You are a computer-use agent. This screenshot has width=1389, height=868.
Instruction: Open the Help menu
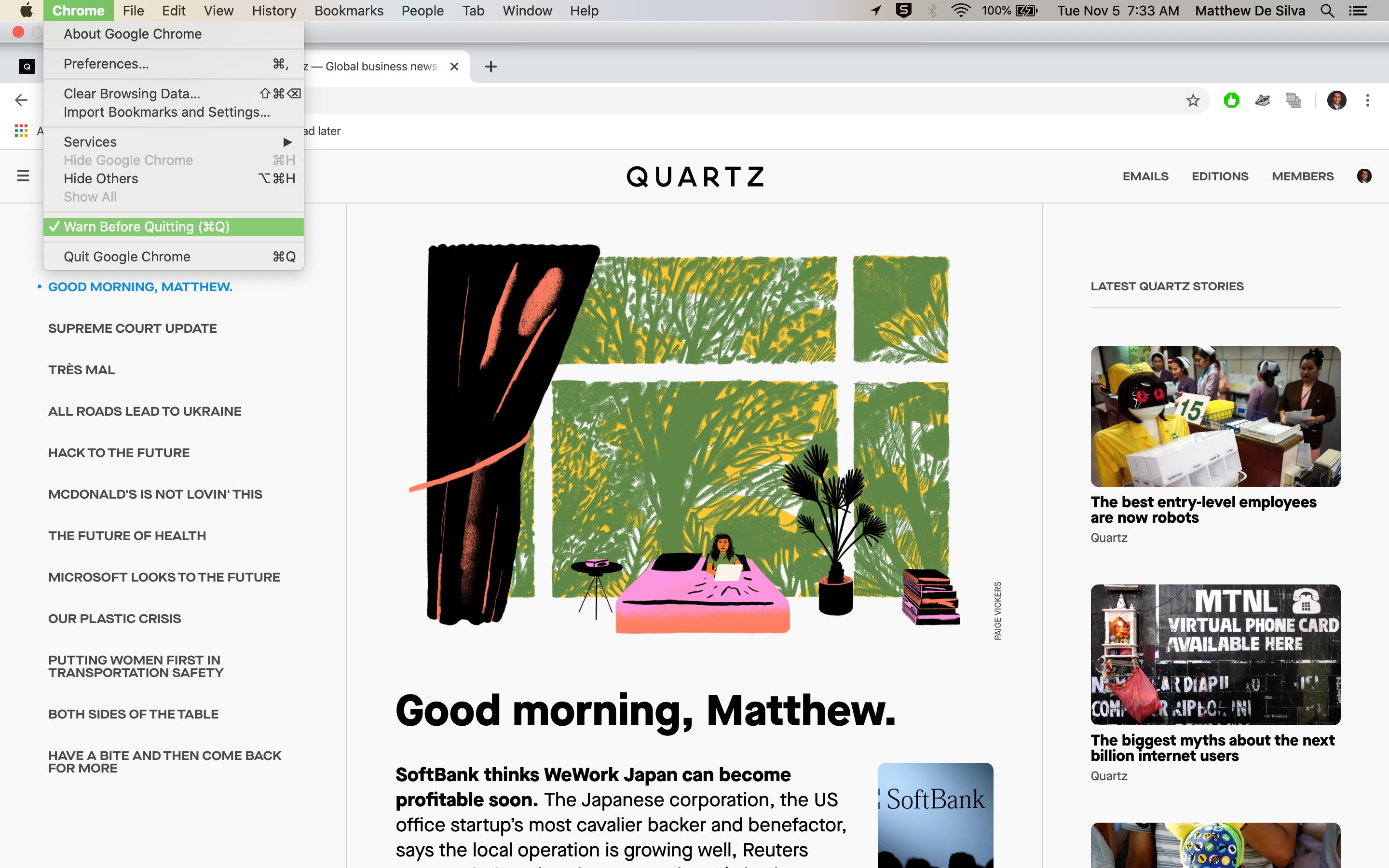585,10
